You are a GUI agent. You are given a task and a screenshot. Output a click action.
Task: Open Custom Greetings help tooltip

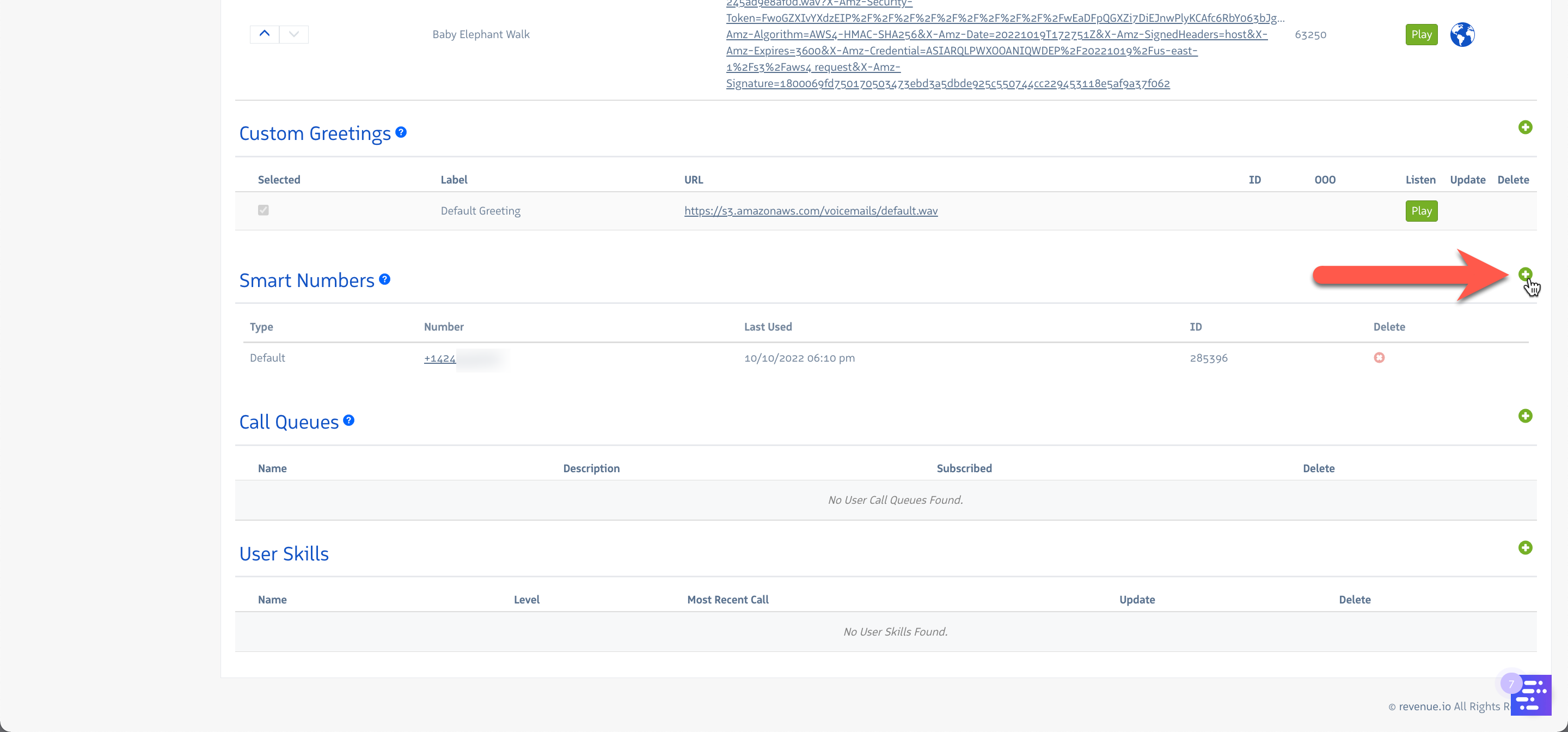tap(401, 132)
